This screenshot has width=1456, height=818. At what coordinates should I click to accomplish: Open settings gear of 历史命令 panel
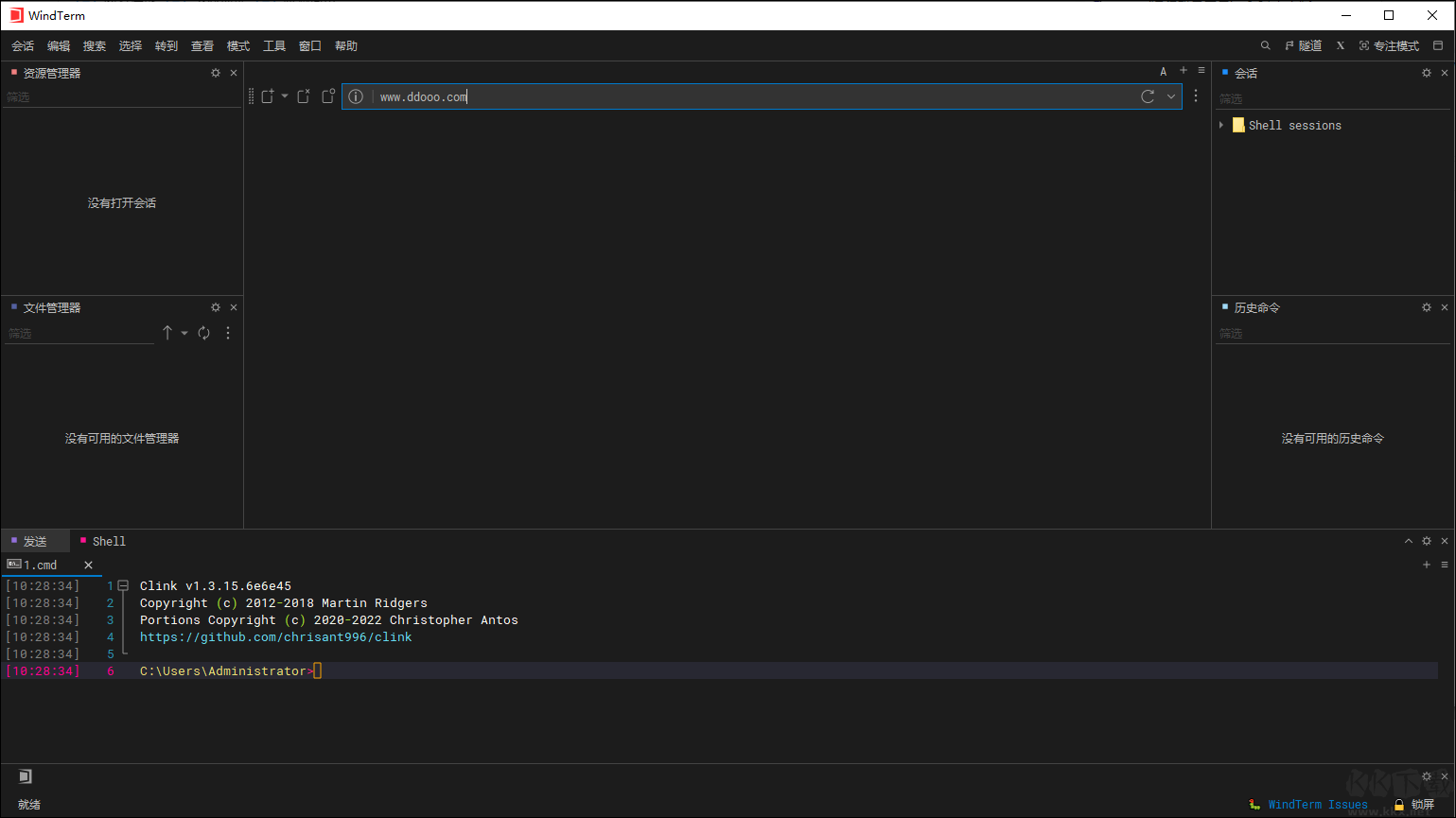click(x=1427, y=307)
